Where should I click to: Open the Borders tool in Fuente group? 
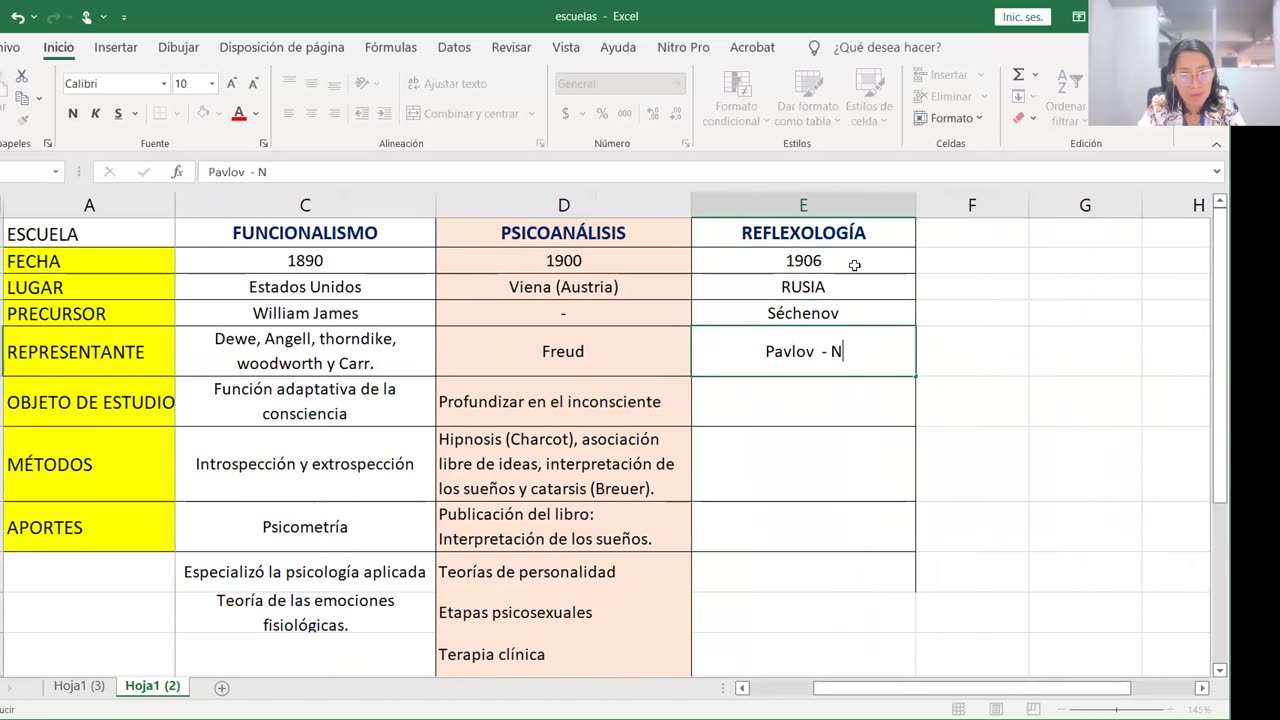pyautogui.click(x=159, y=113)
